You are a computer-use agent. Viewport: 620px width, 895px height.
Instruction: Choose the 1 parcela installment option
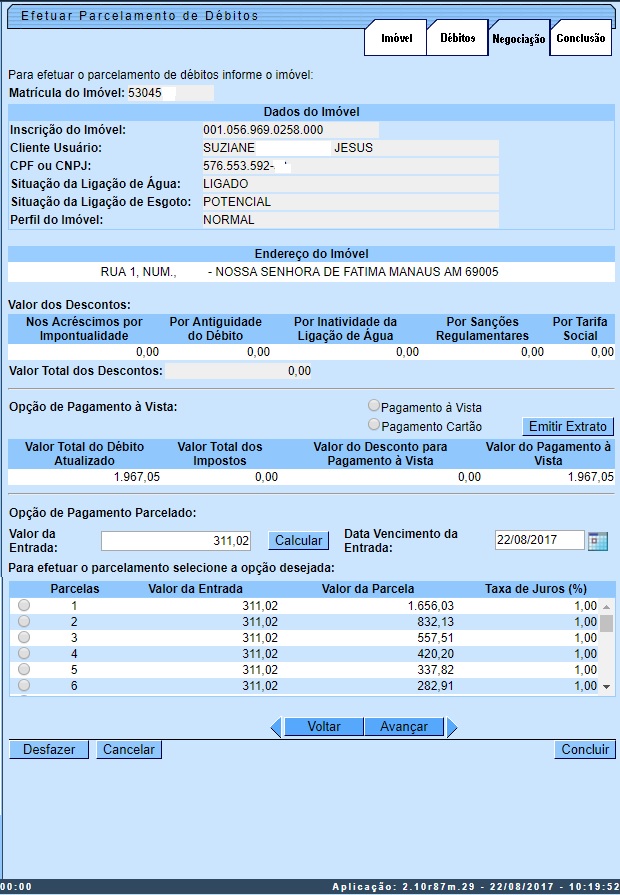point(24,606)
